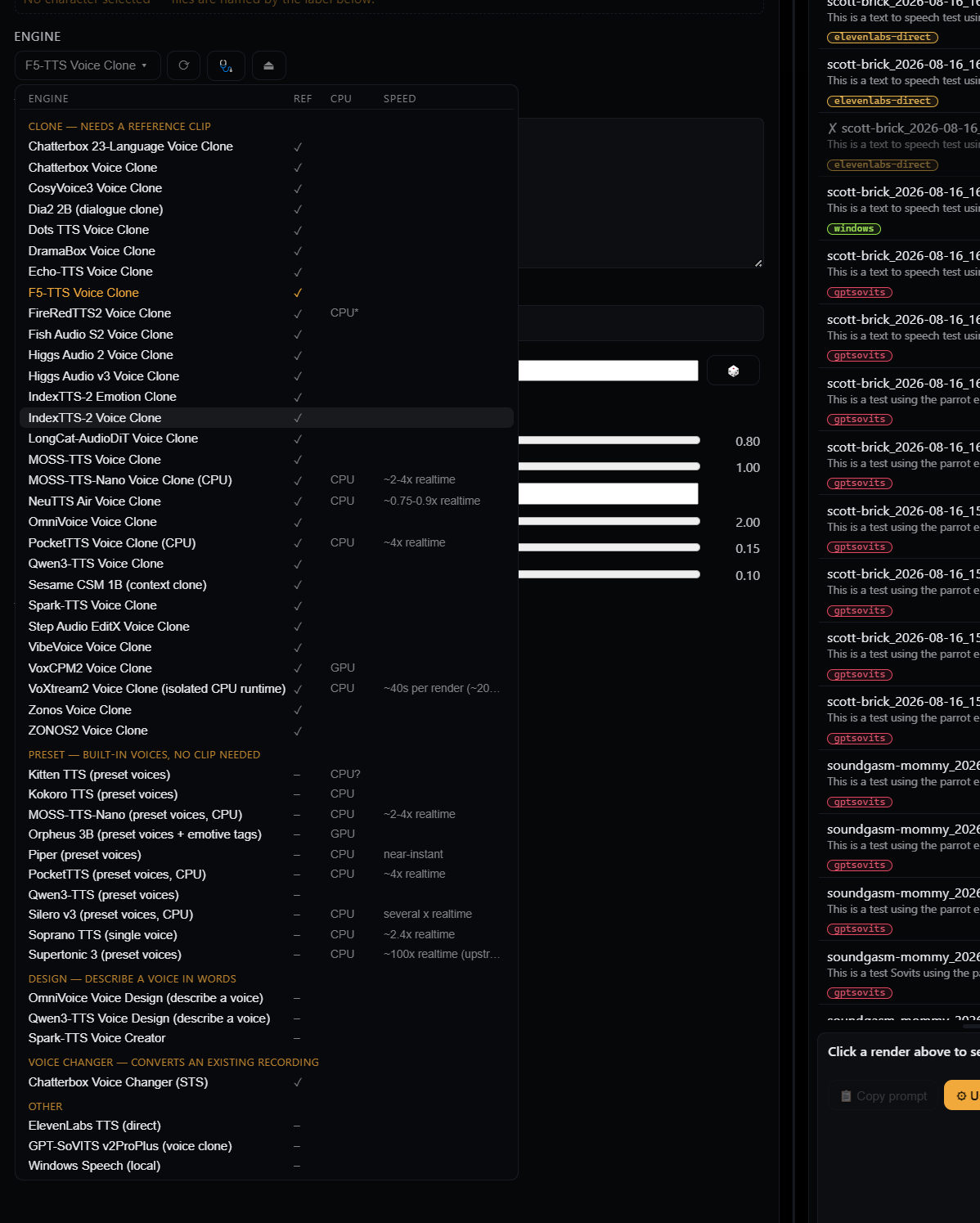Select MOSS-TTS-Nano (preset voices, CPU)
Viewport: 980px width, 1223px height.
tap(267, 815)
